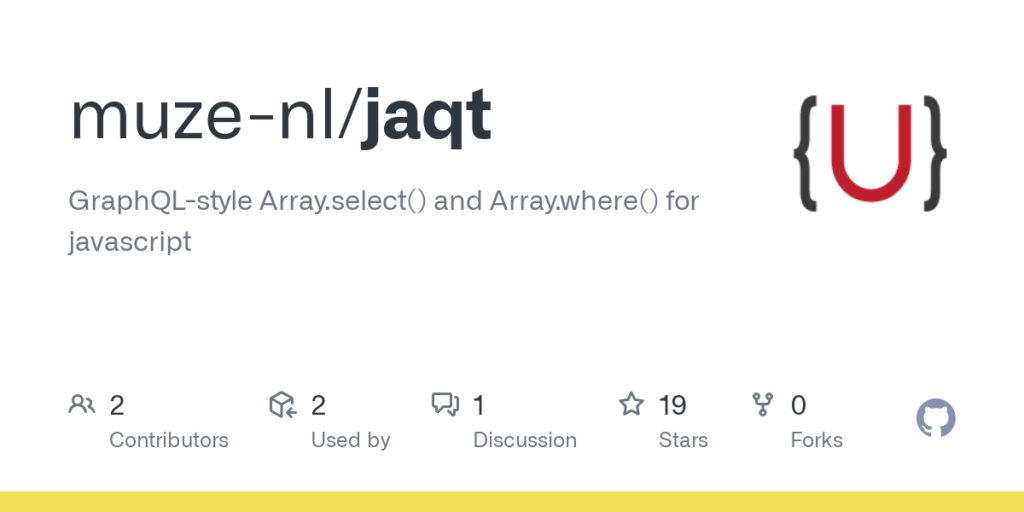Click the Discussion speech bubbles icon
The image size is (1024, 512).
coord(445,405)
